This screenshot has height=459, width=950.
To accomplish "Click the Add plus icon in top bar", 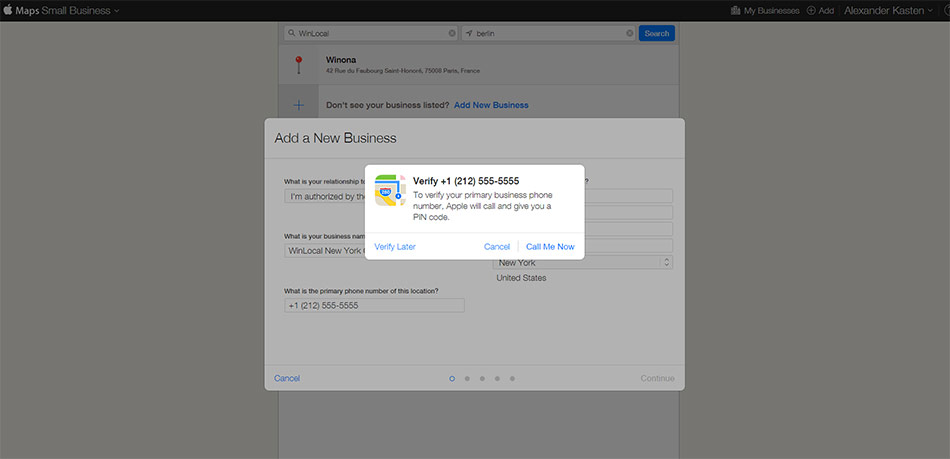I will (x=811, y=10).
